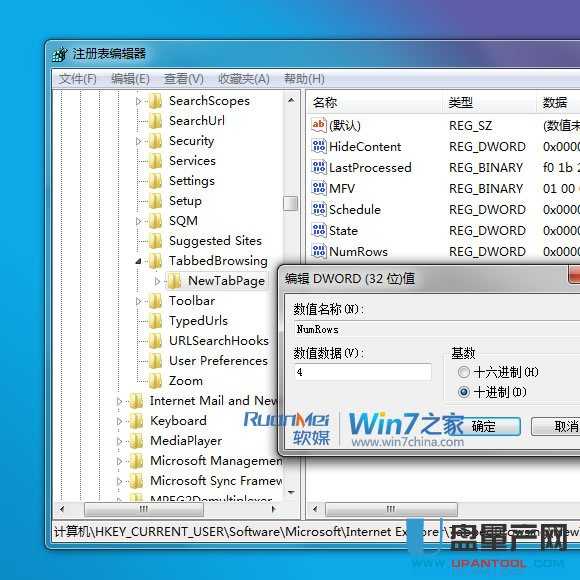Click the Security folder icon
This screenshot has height=580, width=580.
pos(155,141)
